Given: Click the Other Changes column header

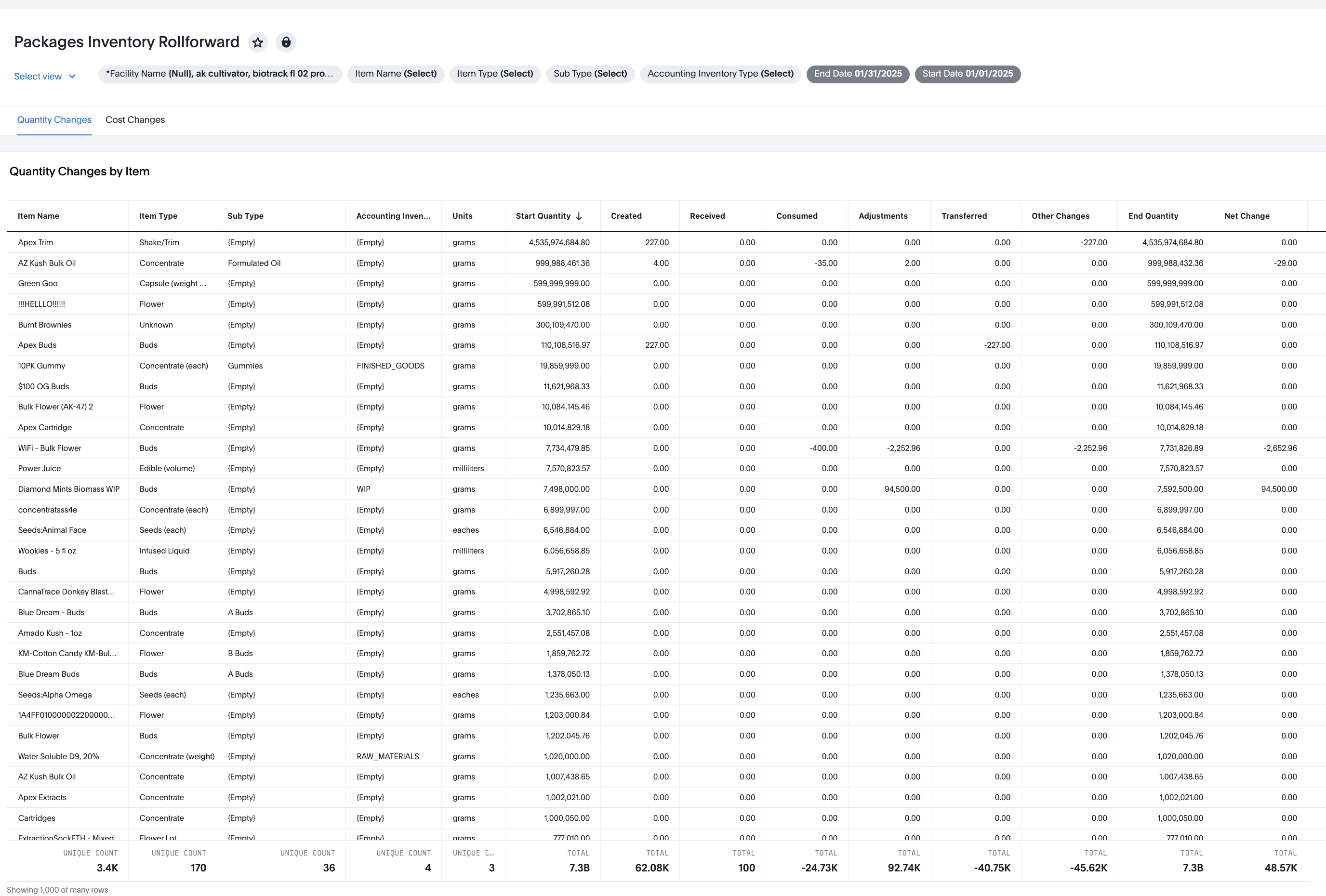Looking at the screenshot, I should click(1069, 216).
